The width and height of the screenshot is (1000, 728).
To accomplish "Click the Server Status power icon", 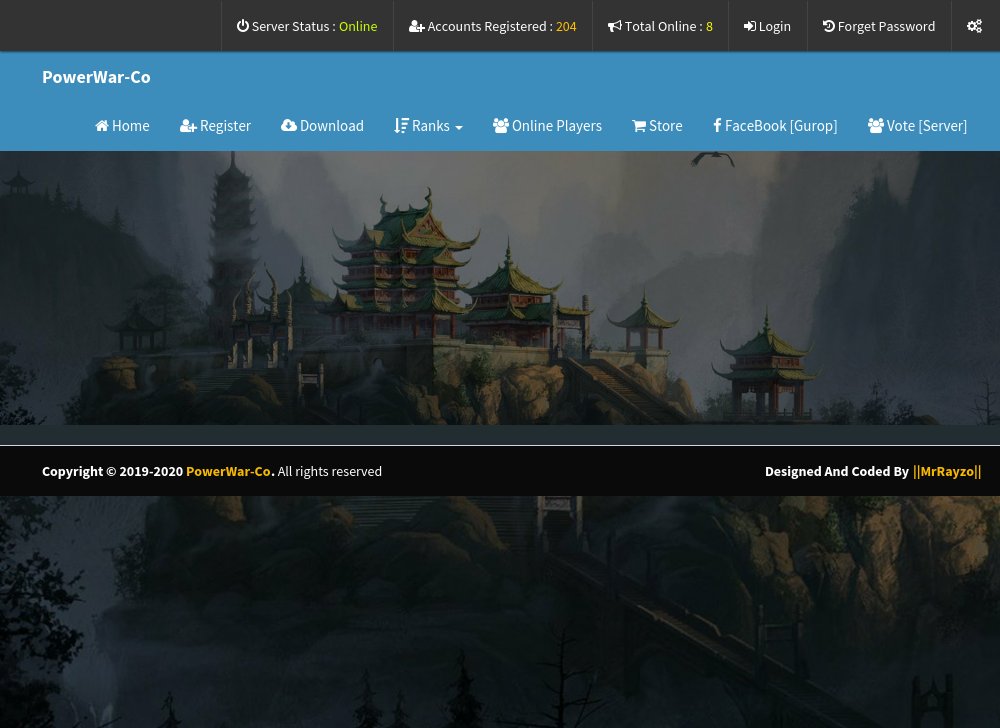I will pos(243,26).
